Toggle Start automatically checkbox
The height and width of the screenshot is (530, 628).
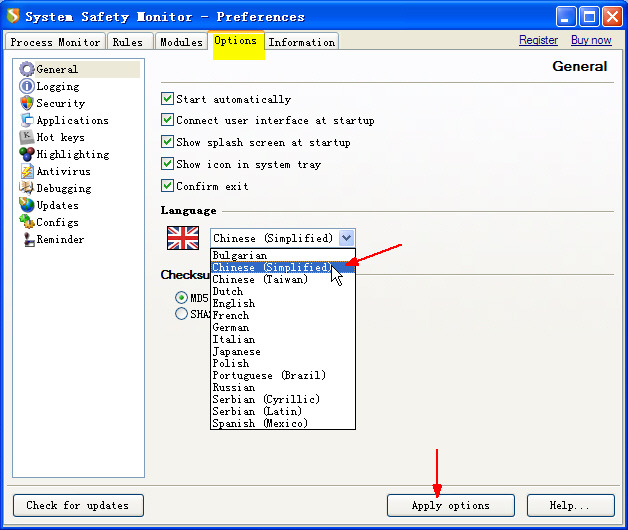click(x=167, y=99)
